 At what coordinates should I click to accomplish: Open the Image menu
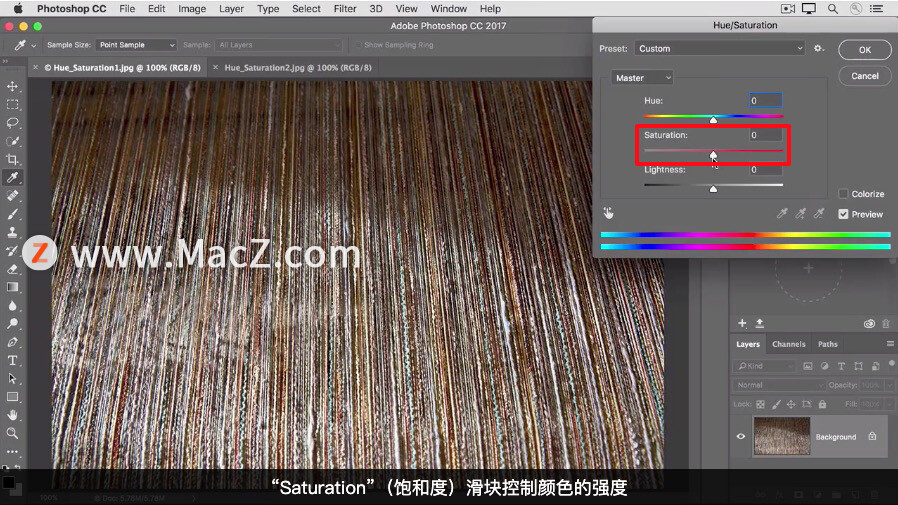coord(192,9)
